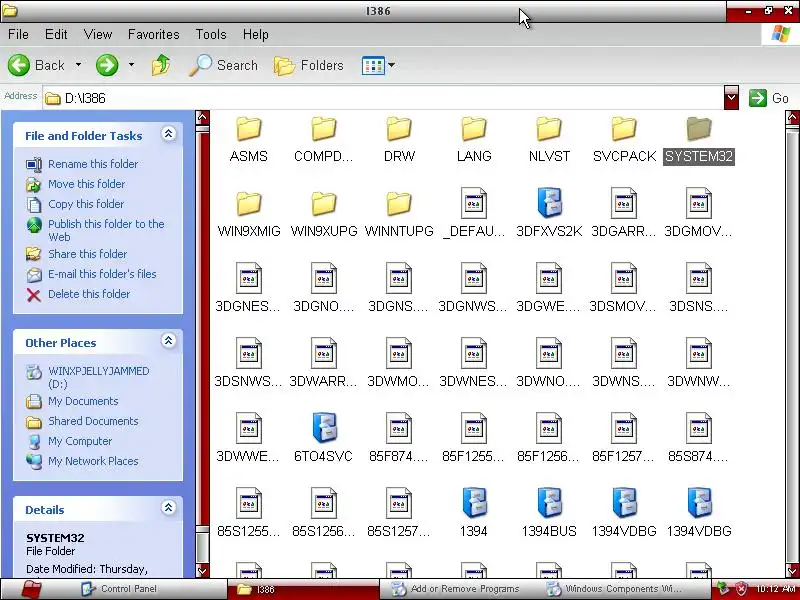Go to Shared Documents

(93, 421)
